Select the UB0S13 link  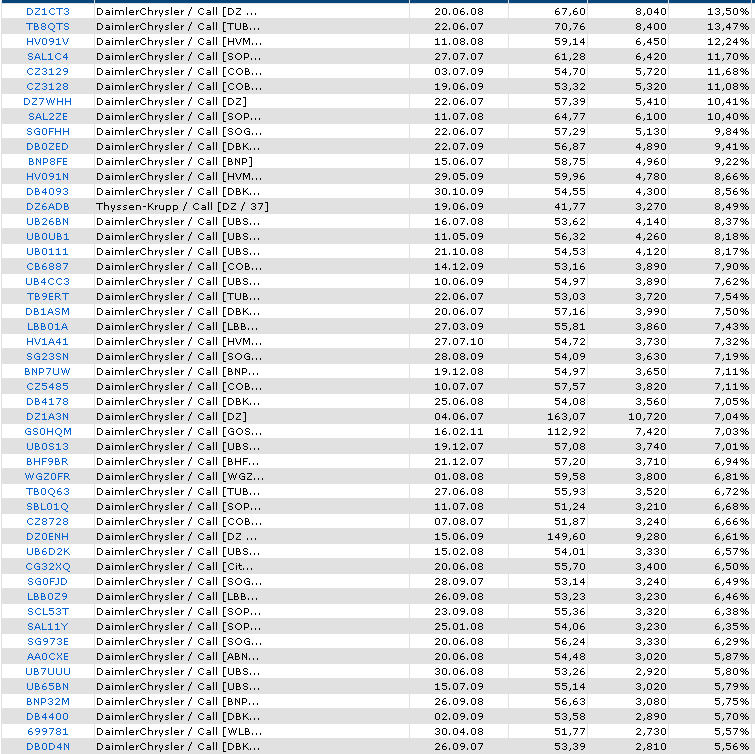[48, 446]
